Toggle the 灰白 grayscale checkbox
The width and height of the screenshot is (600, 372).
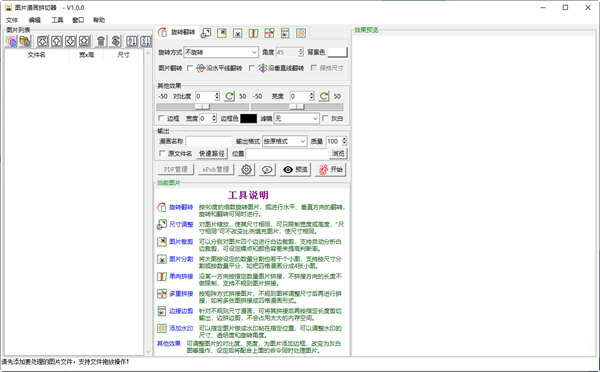(x=325, y=118)
